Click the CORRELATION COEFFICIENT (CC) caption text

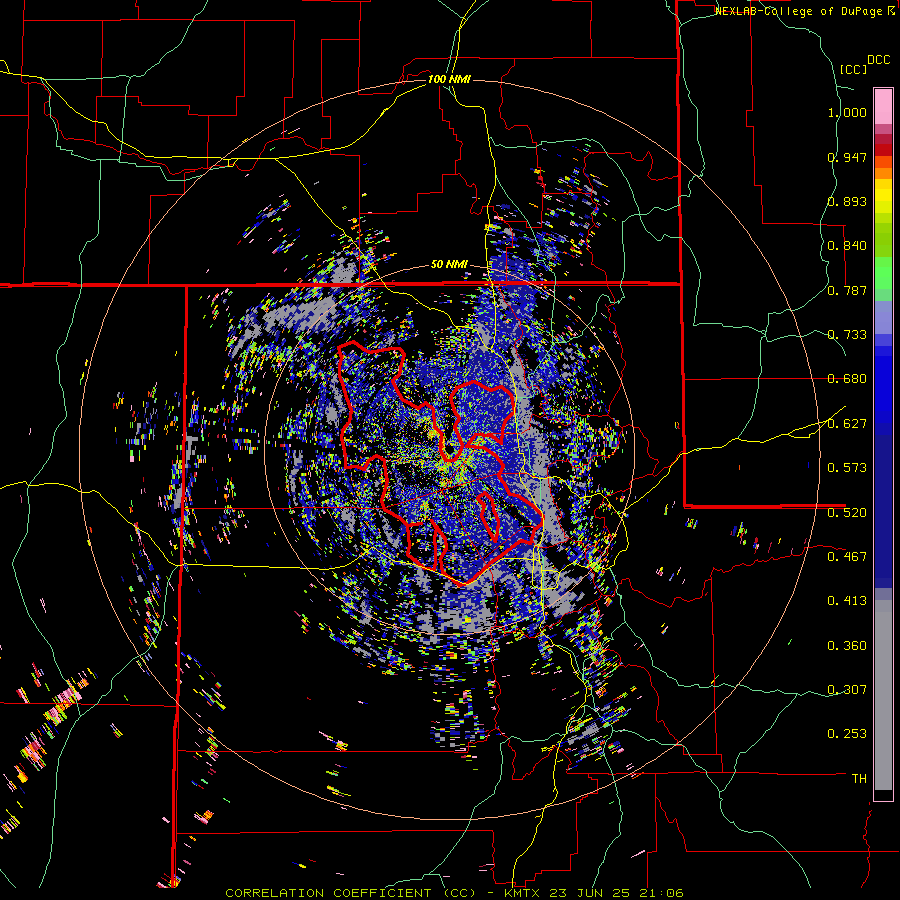[351, 893]
